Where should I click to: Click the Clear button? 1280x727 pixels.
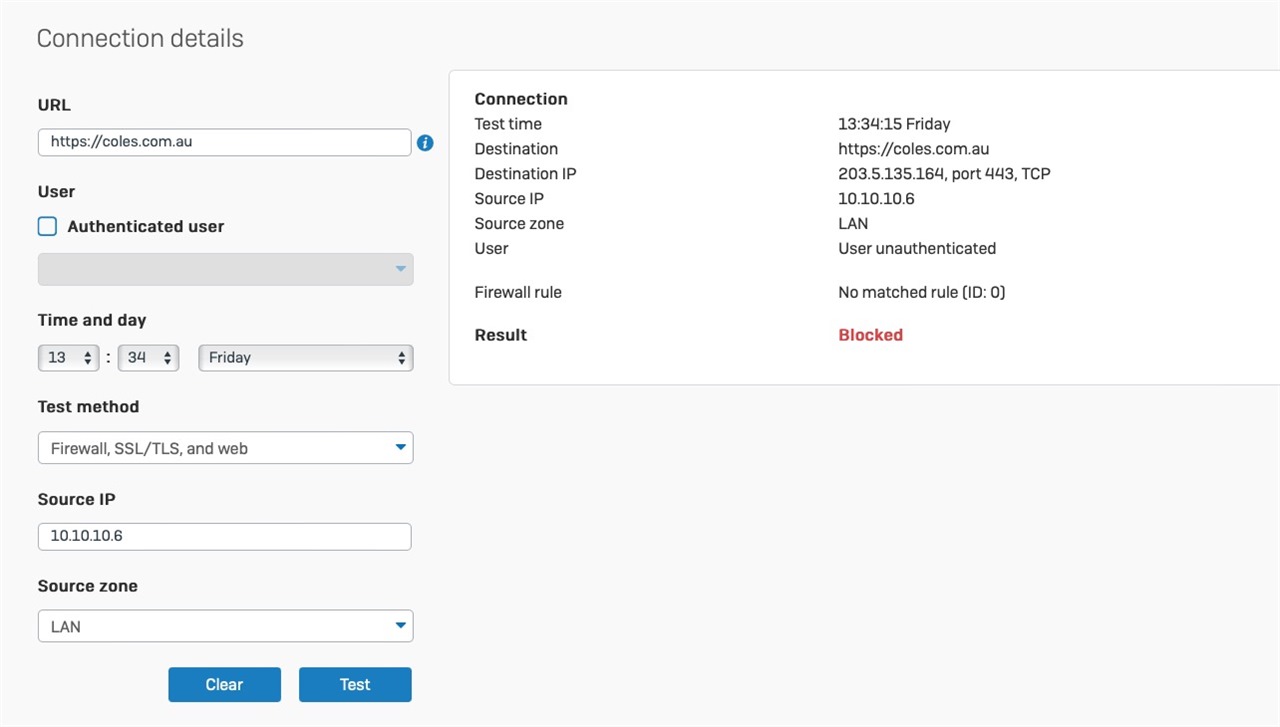(224, 685)
